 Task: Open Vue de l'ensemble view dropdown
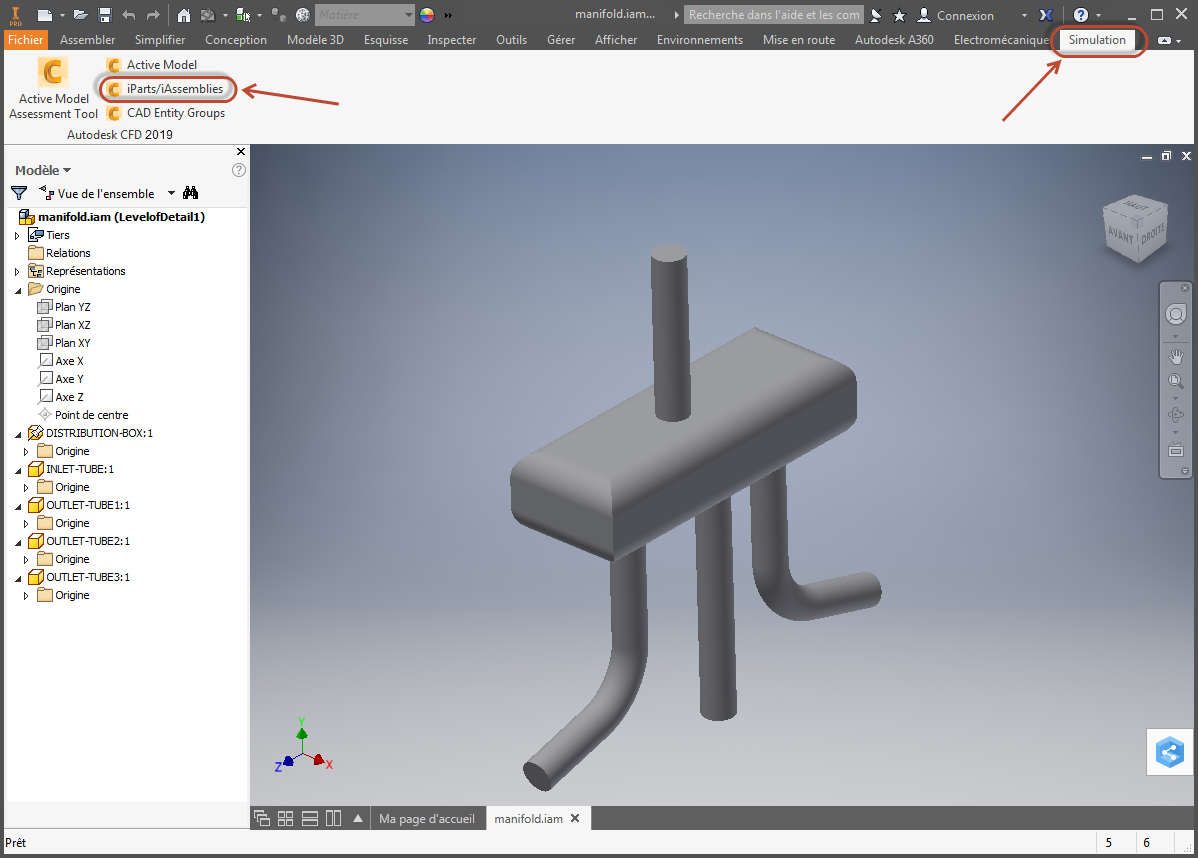[171, 193]
